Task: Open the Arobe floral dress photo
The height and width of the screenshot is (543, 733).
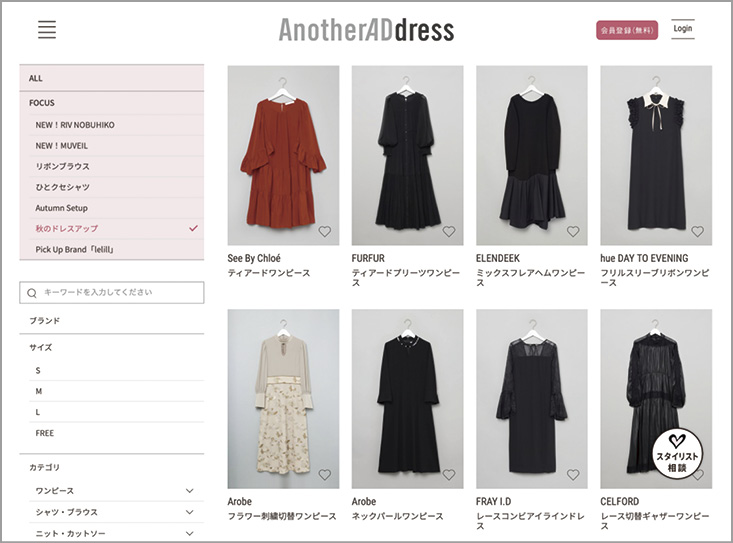Action: [283, 399]
